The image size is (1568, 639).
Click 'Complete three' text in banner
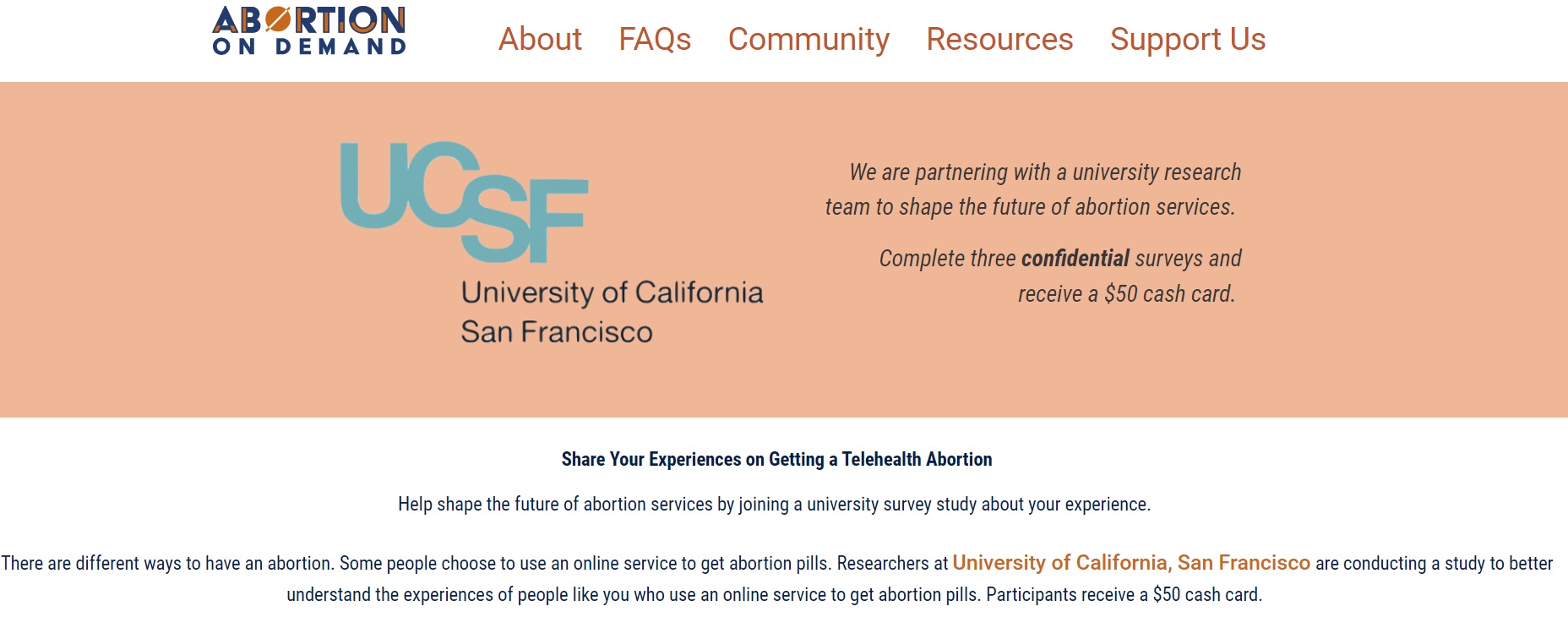947,259
